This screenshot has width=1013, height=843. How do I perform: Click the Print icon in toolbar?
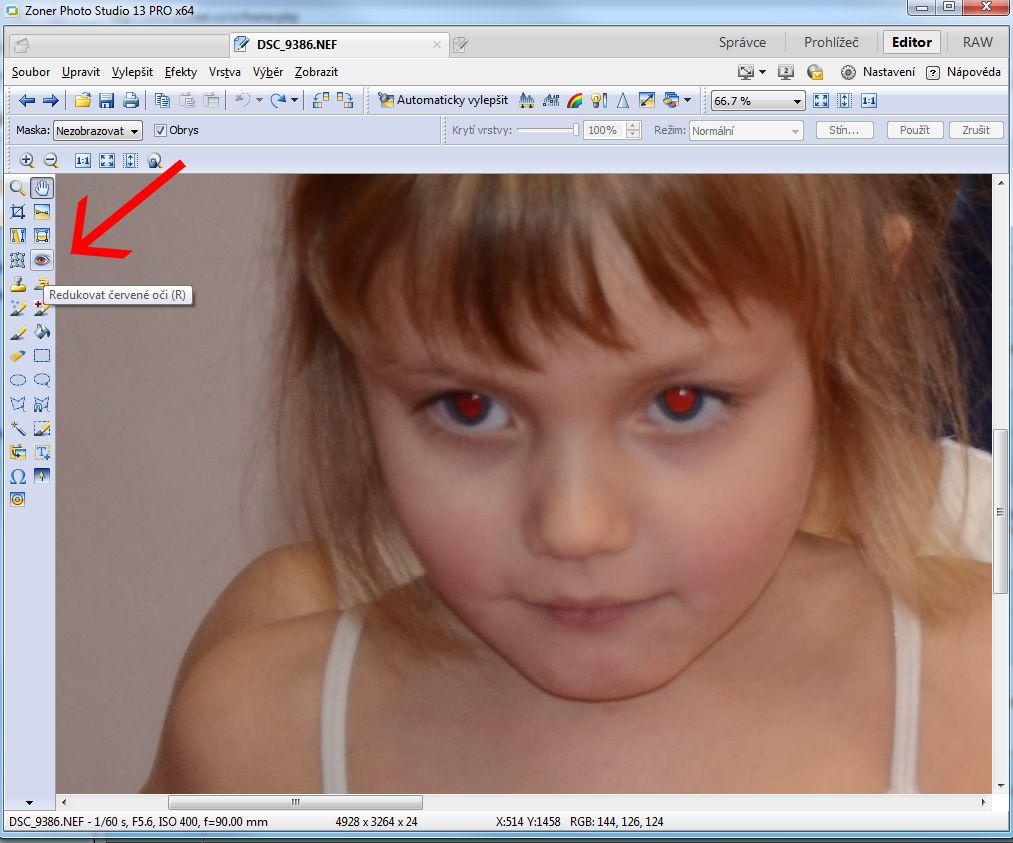coord(130,100)
